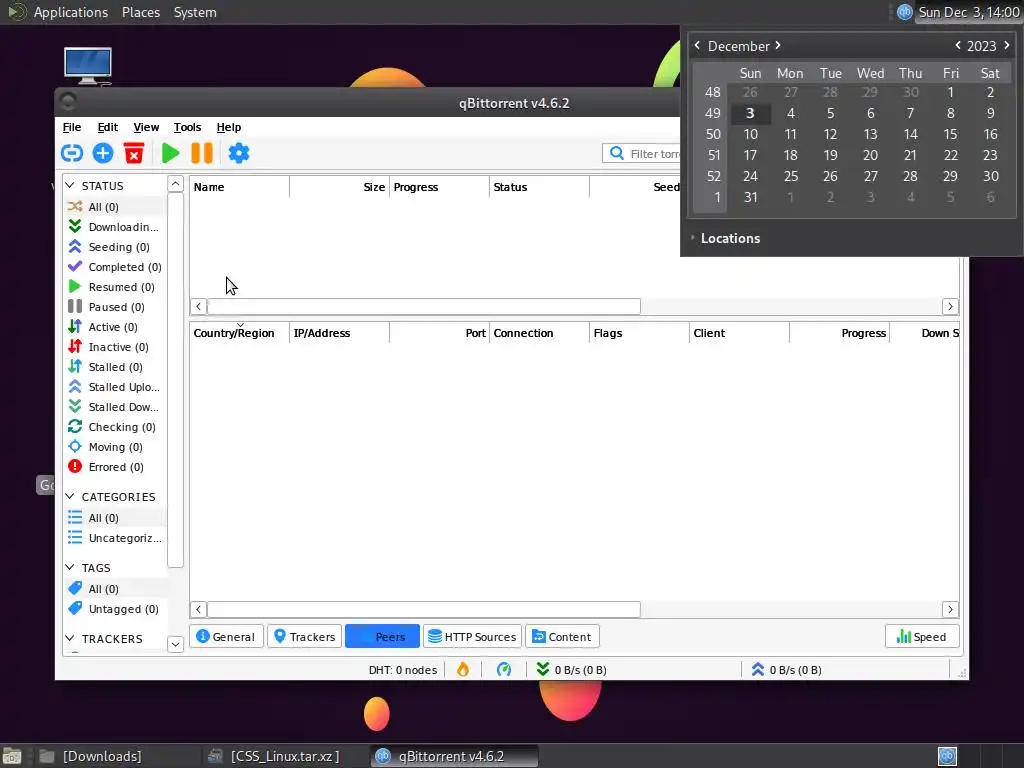This screenshot has height=768, width=1024.
Task: Select the Paused (0) filter
Action: coord(115,307)
